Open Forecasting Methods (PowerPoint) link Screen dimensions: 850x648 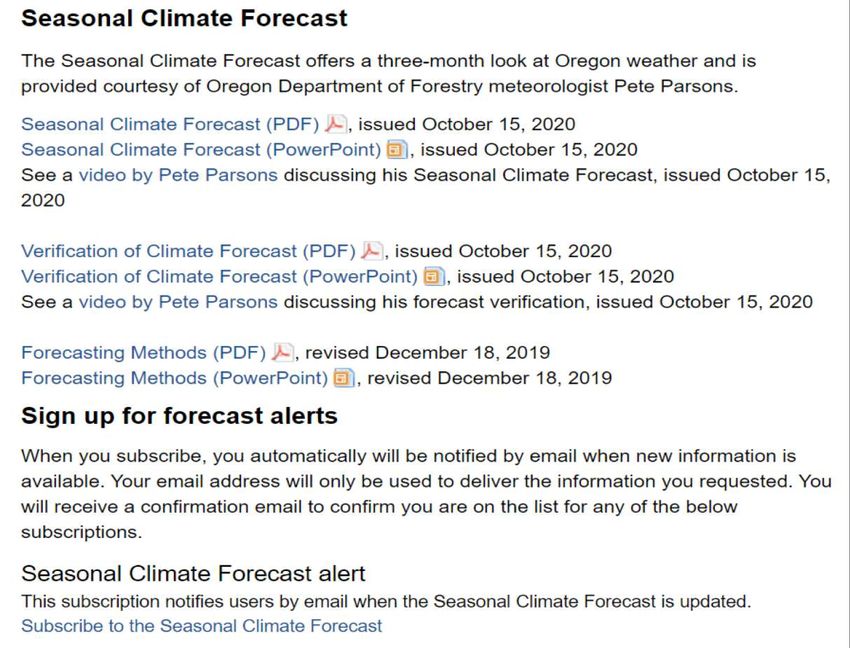tap(175, 378)
